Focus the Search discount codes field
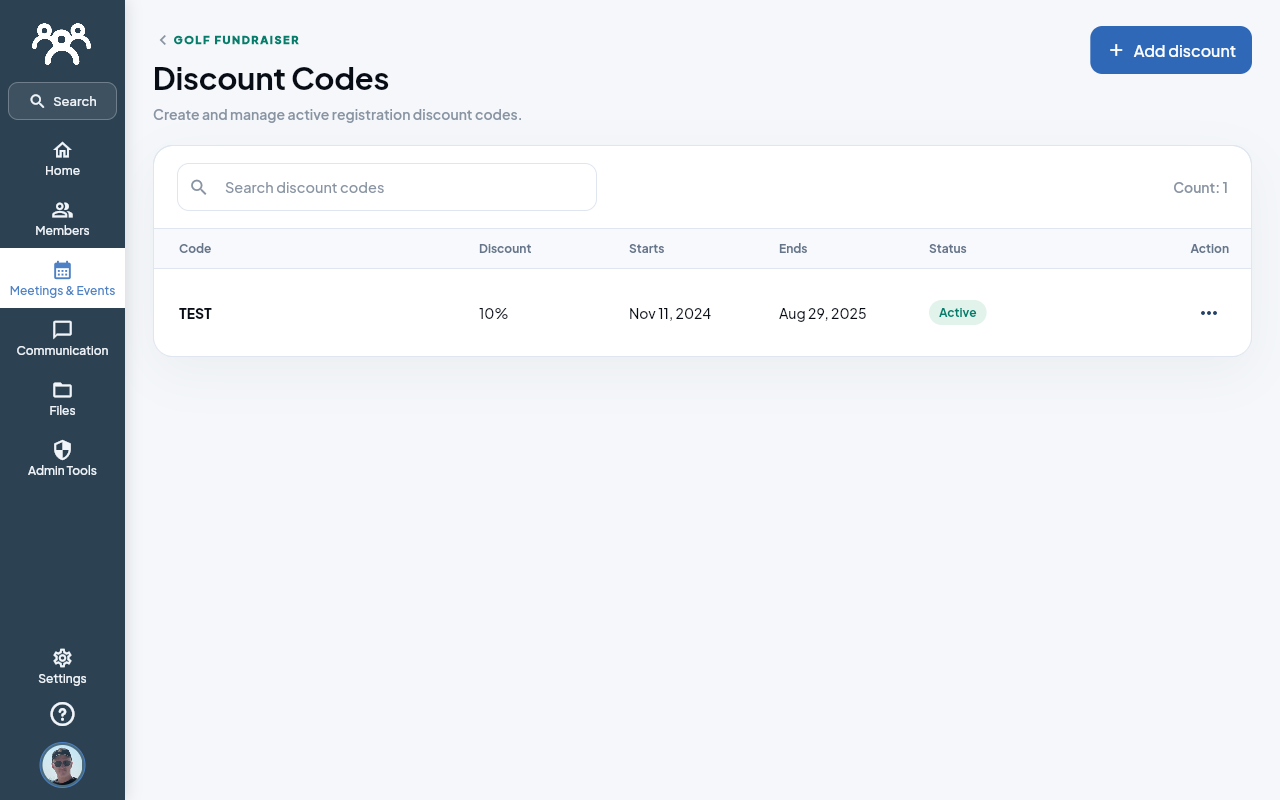The image size is (1280, 800). pyautogui.click(x=387, y=187)
